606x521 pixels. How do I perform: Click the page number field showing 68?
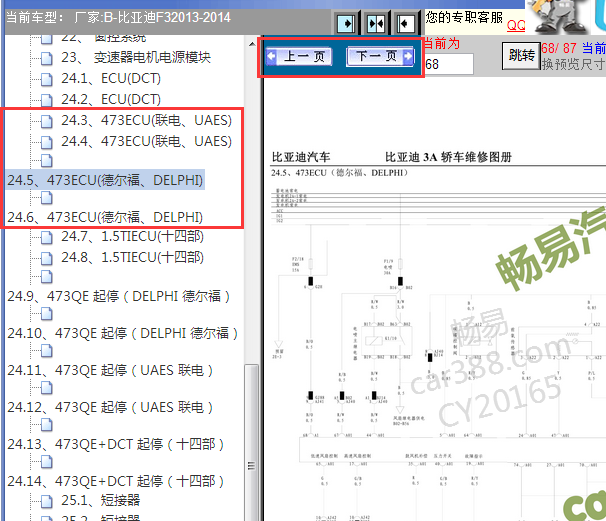pos(449,64)
